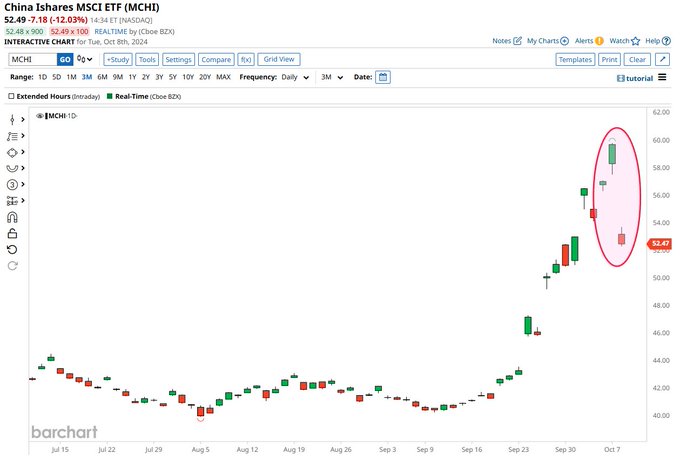Open the tutorial link

635,78
